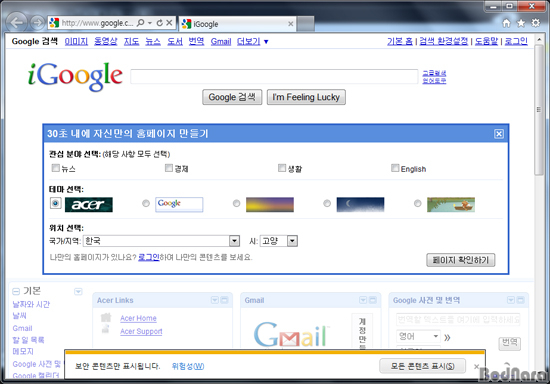
Task: Close the iGoogle tab
Action: (x=290, y=24)
